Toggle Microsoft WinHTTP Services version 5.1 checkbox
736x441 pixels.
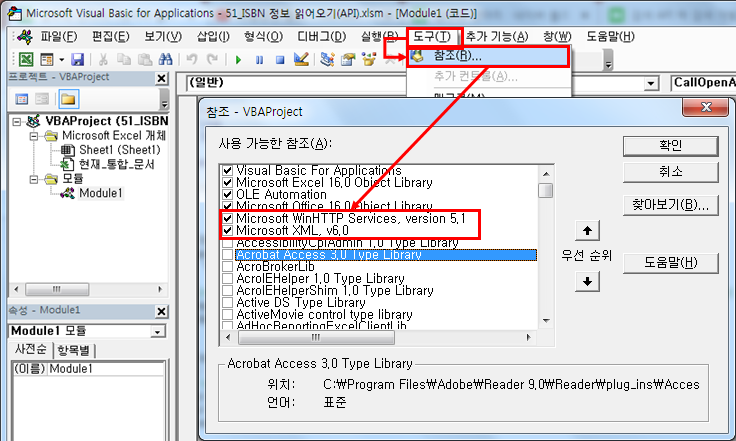pyautogui.click(x=228, y=219)
